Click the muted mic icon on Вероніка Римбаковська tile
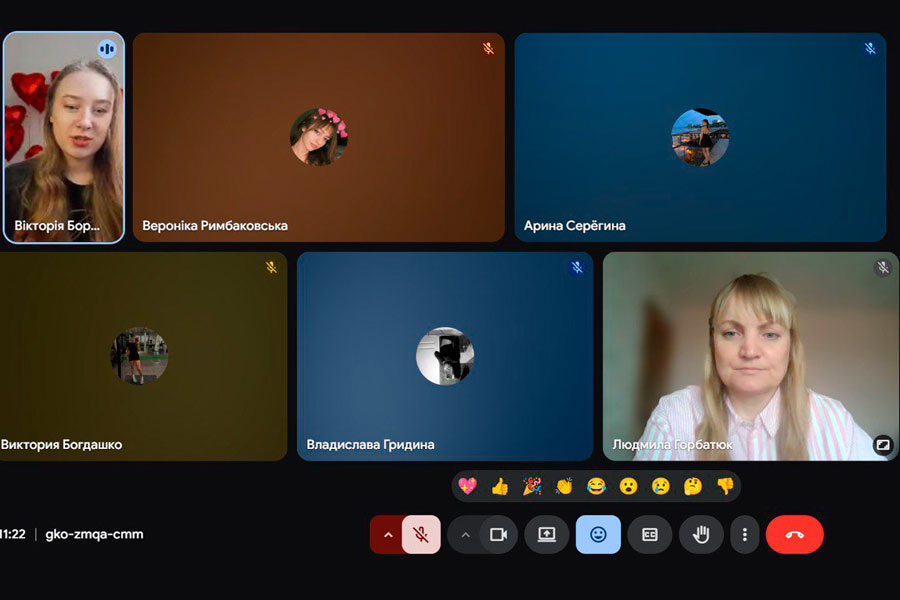 (488, 48)
